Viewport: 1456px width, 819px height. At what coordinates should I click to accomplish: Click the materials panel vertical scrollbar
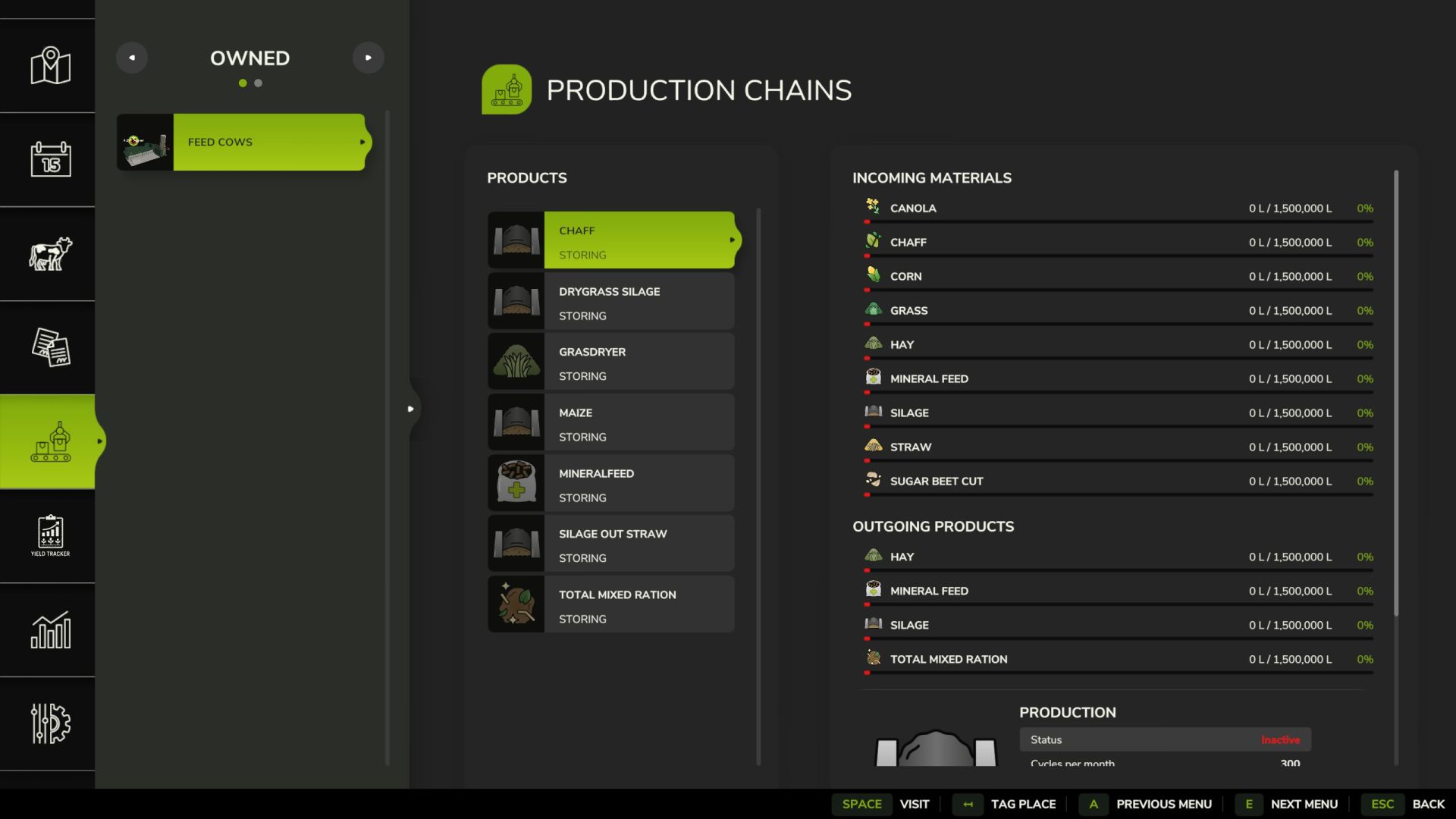(x=1395, y=393)
